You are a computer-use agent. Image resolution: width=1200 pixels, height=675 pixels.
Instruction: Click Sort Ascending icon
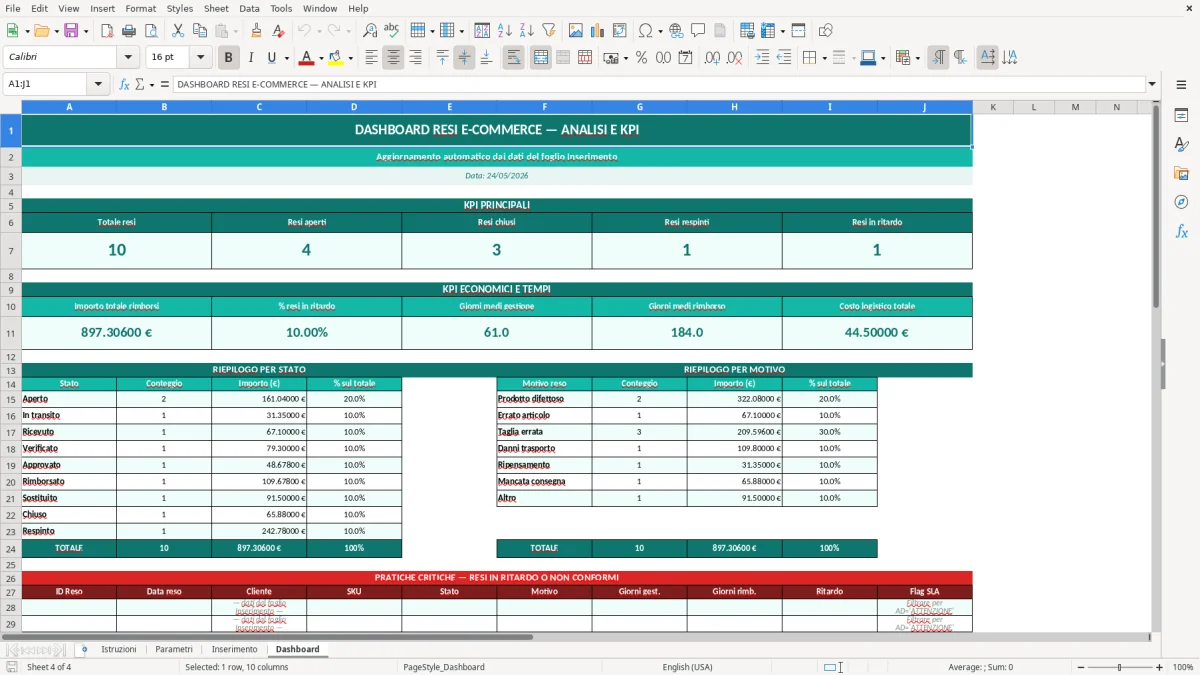point(504,31)
